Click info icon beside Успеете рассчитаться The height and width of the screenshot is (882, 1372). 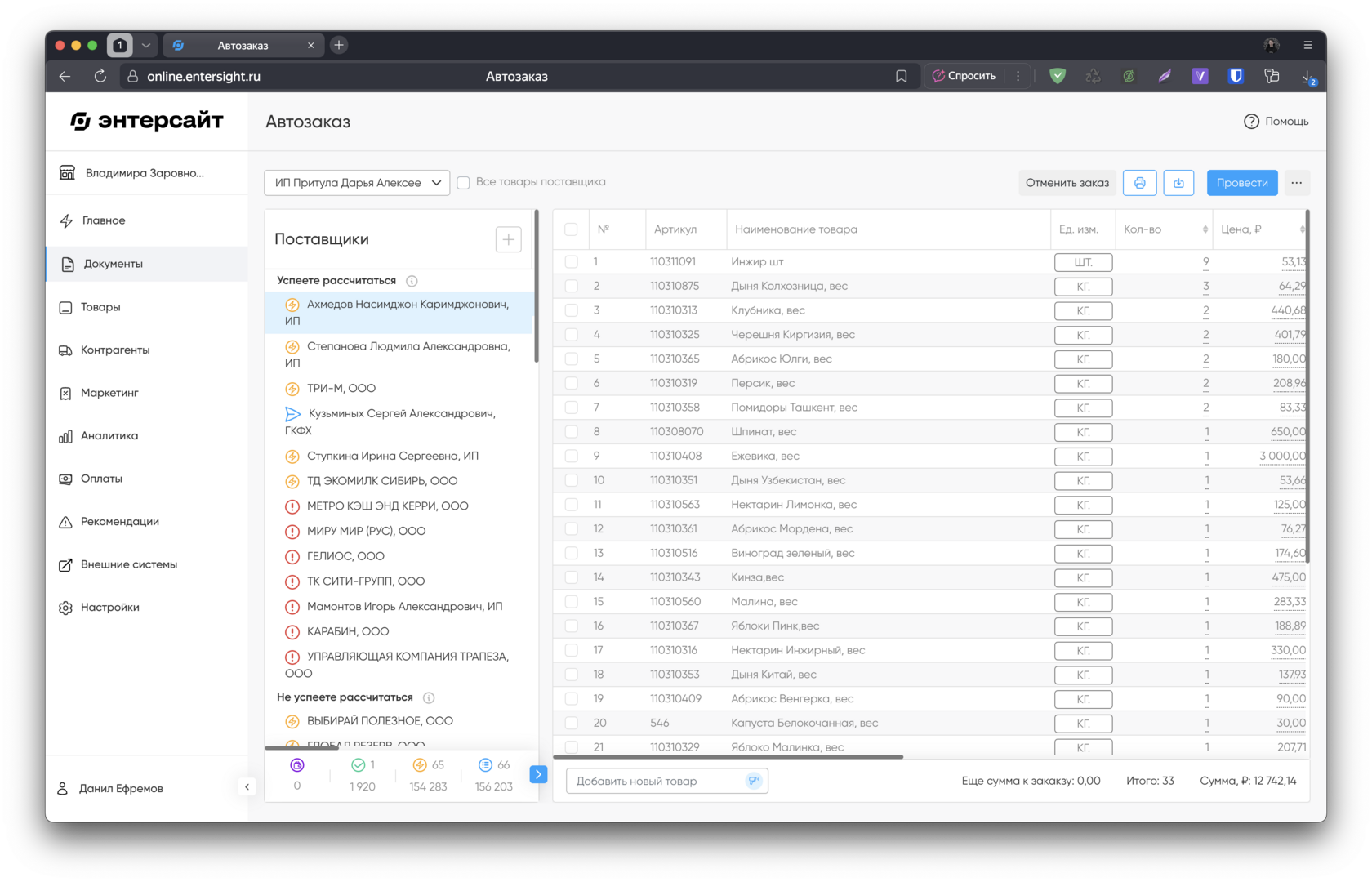(412, 281)
